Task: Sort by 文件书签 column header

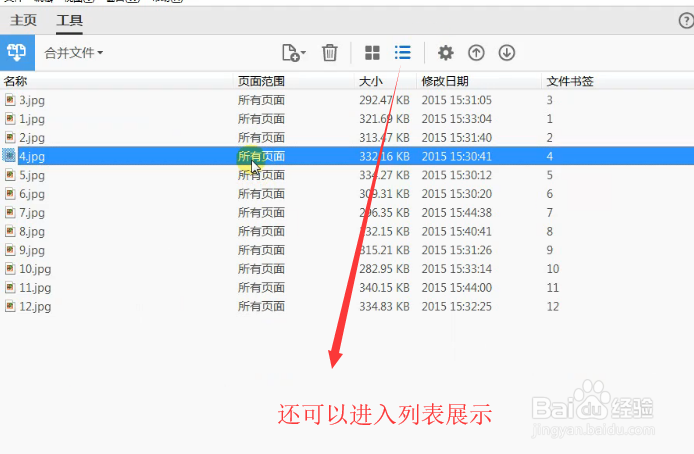Action: pos(570,81)
